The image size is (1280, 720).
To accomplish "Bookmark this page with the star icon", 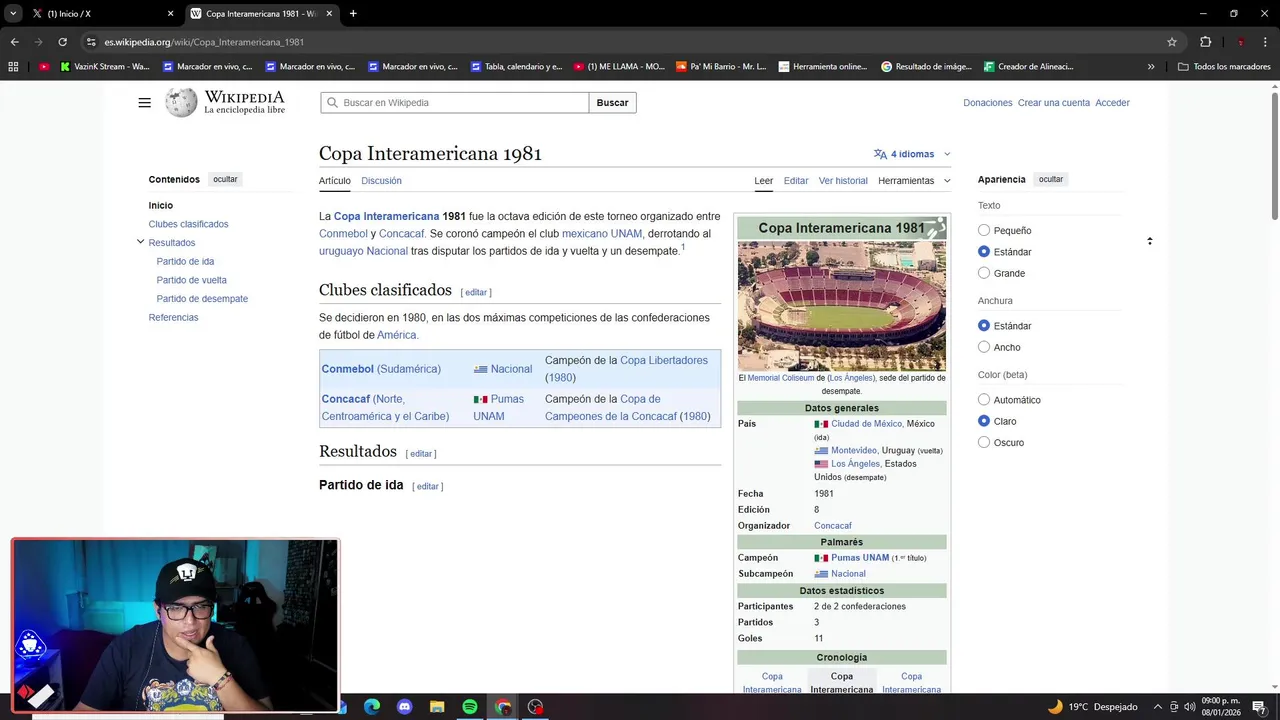I will pyautogui.click(x=1172, y=42).
